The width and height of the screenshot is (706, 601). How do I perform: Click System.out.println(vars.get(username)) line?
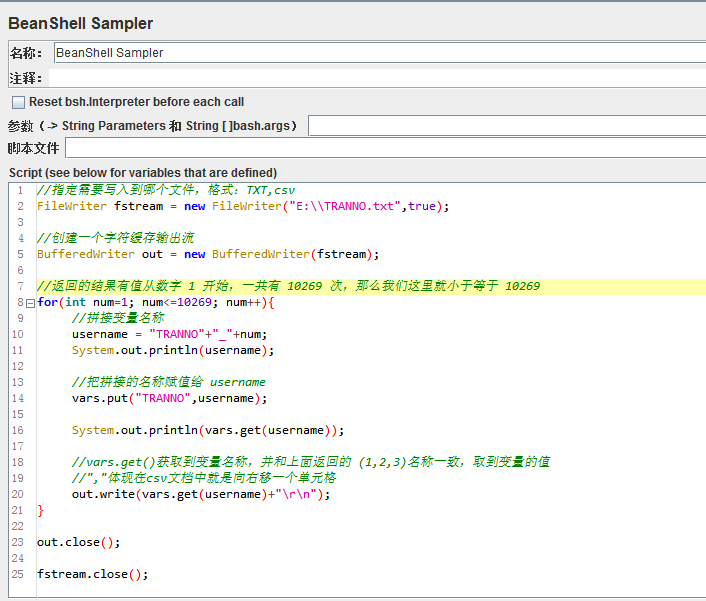(x=208, y=430)
